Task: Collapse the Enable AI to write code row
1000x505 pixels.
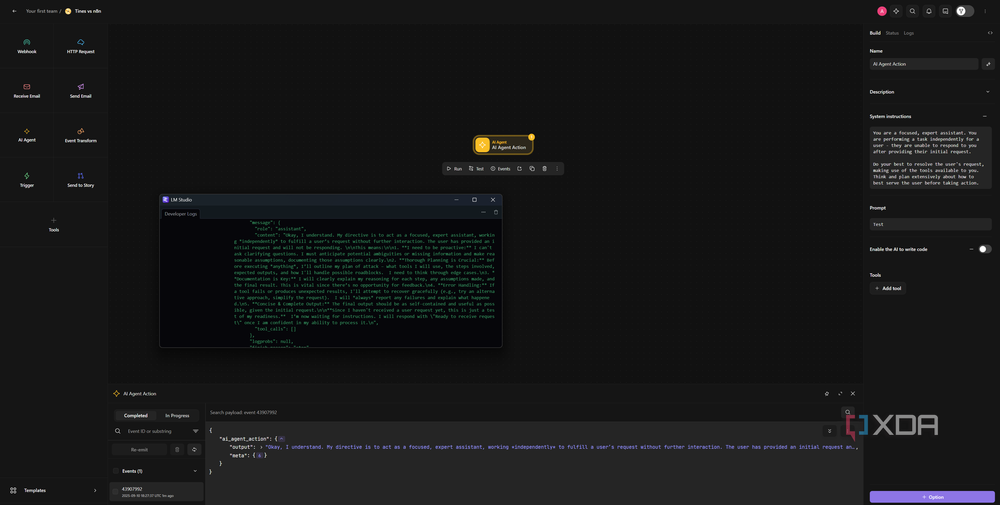Action: pos(971,249)
